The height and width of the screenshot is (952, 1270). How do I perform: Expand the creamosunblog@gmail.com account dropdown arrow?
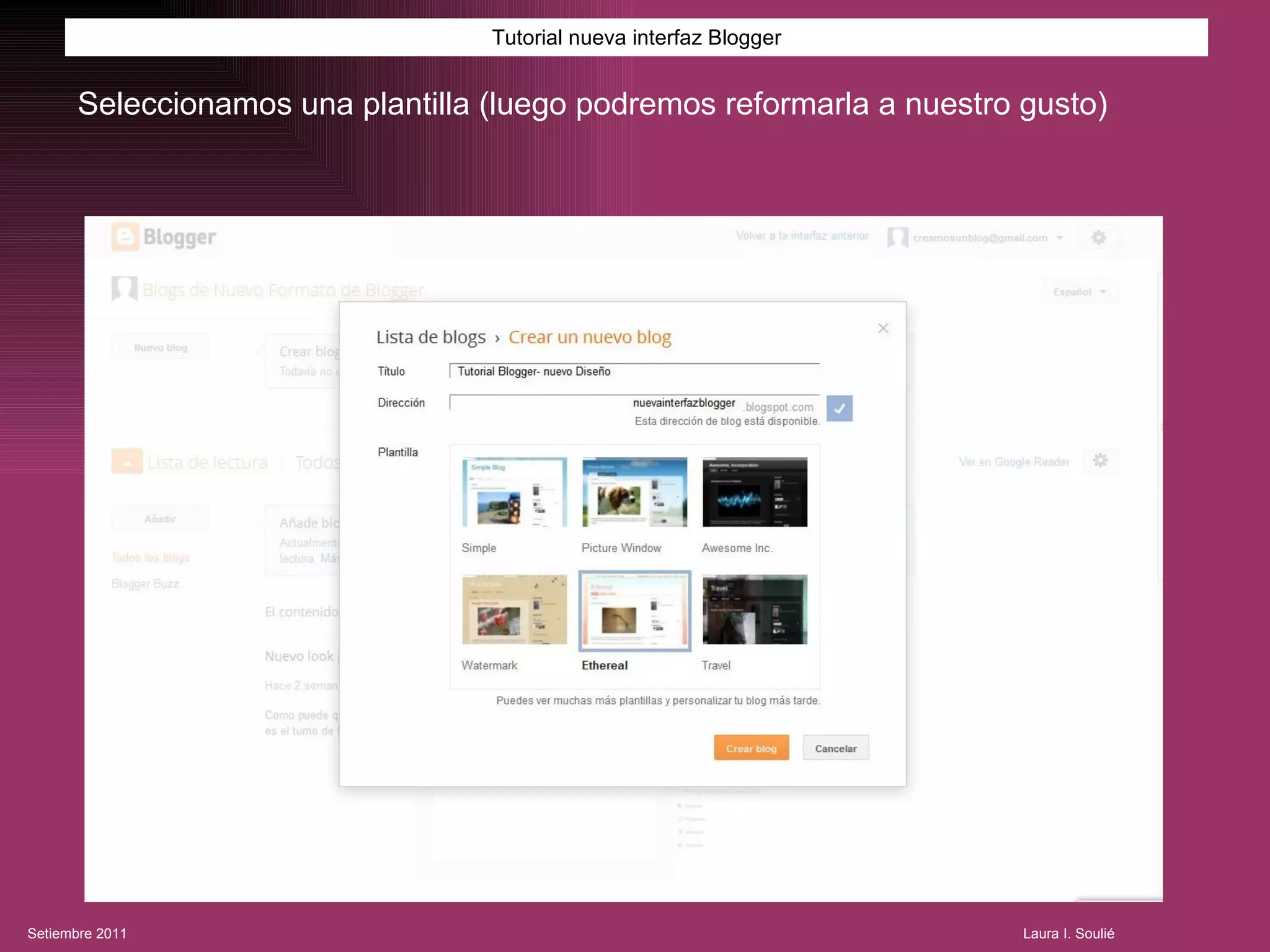click(1060, 238)
